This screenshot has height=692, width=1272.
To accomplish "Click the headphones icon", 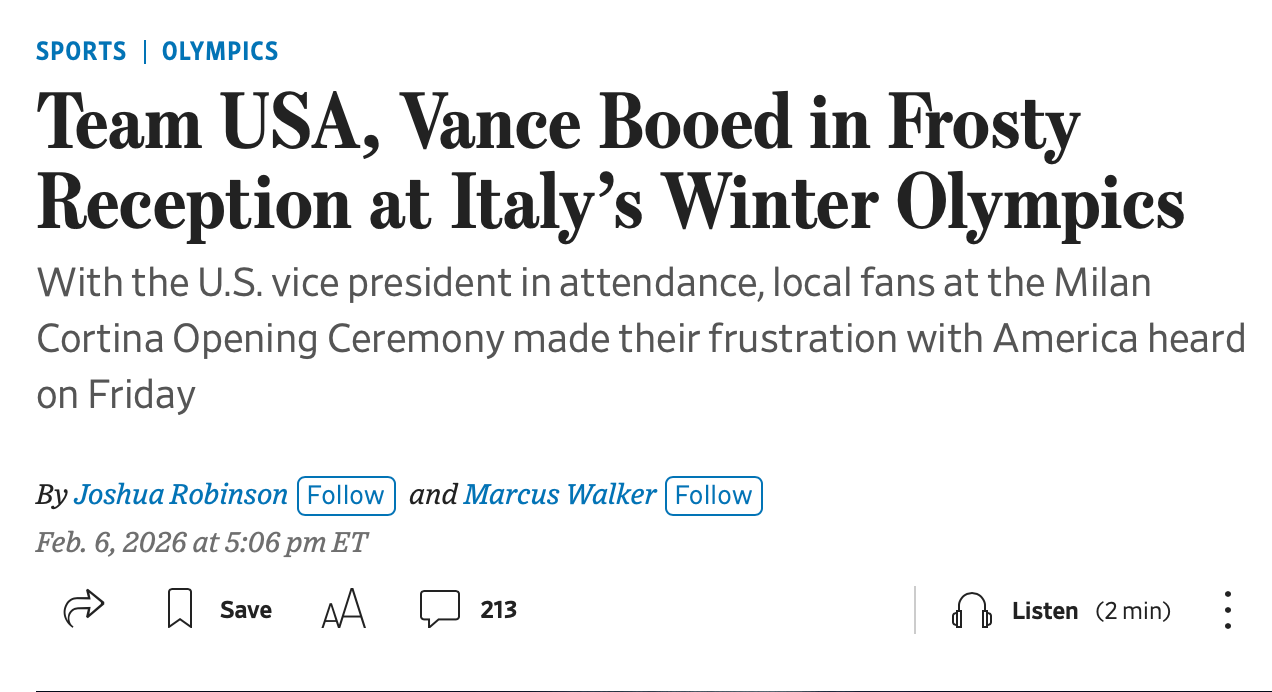I will pos(971,610).
